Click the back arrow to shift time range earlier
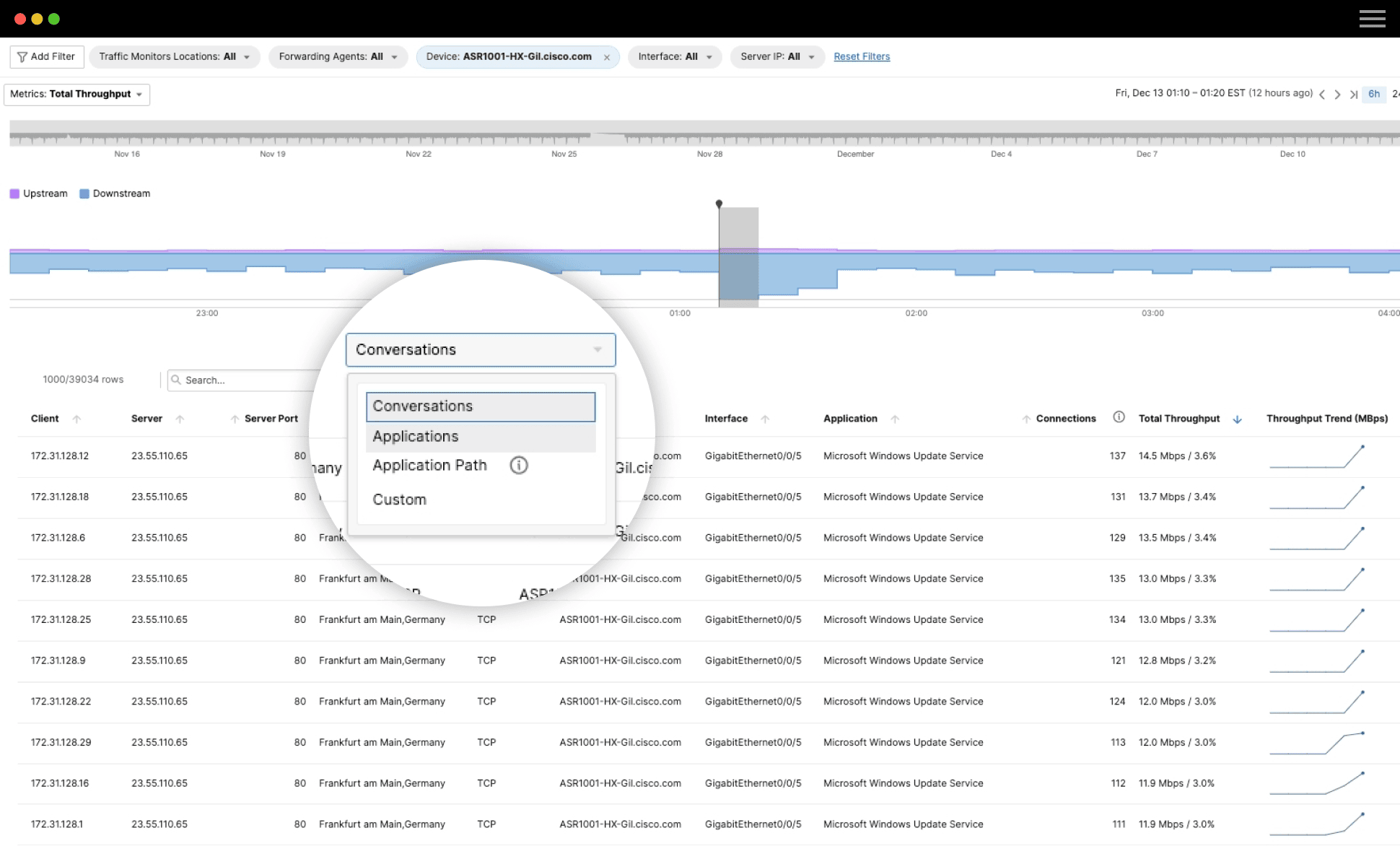 click(x=1322, y=94)
